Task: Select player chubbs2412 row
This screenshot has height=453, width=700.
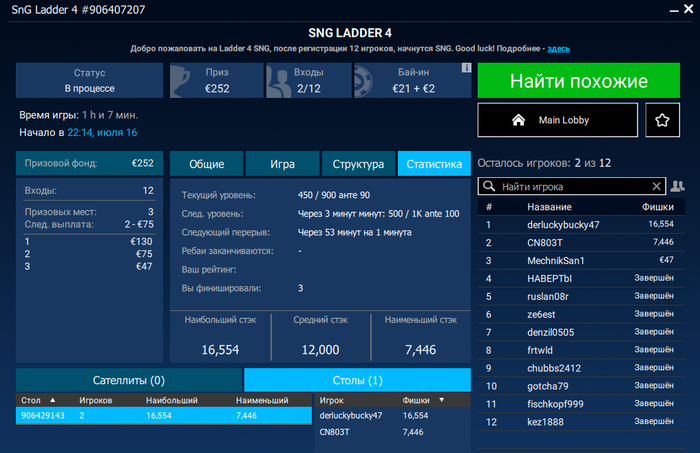Action: click(581, 368)
